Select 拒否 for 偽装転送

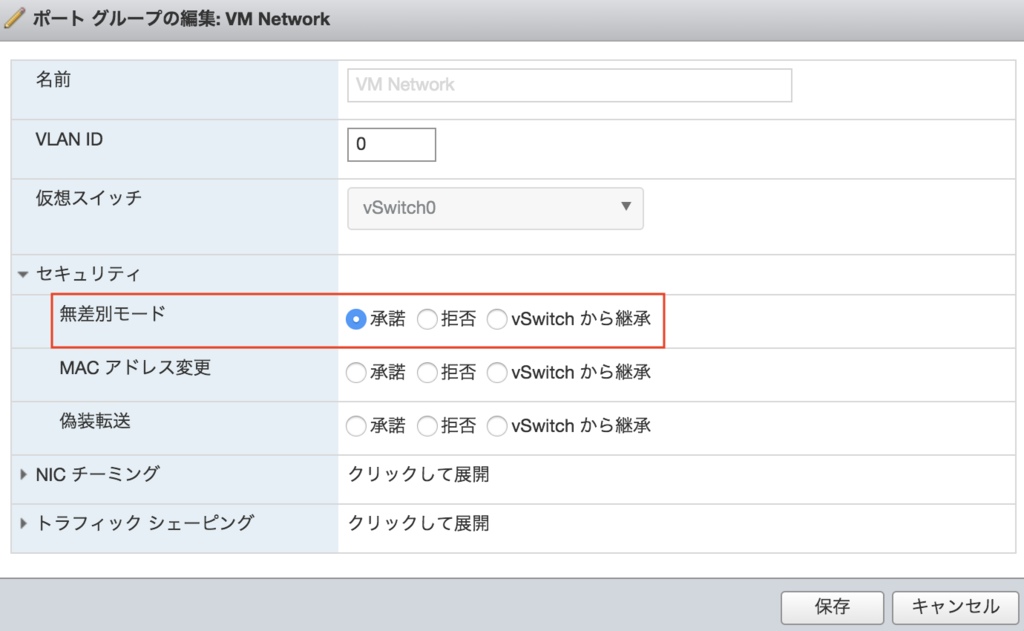[427, 427]
